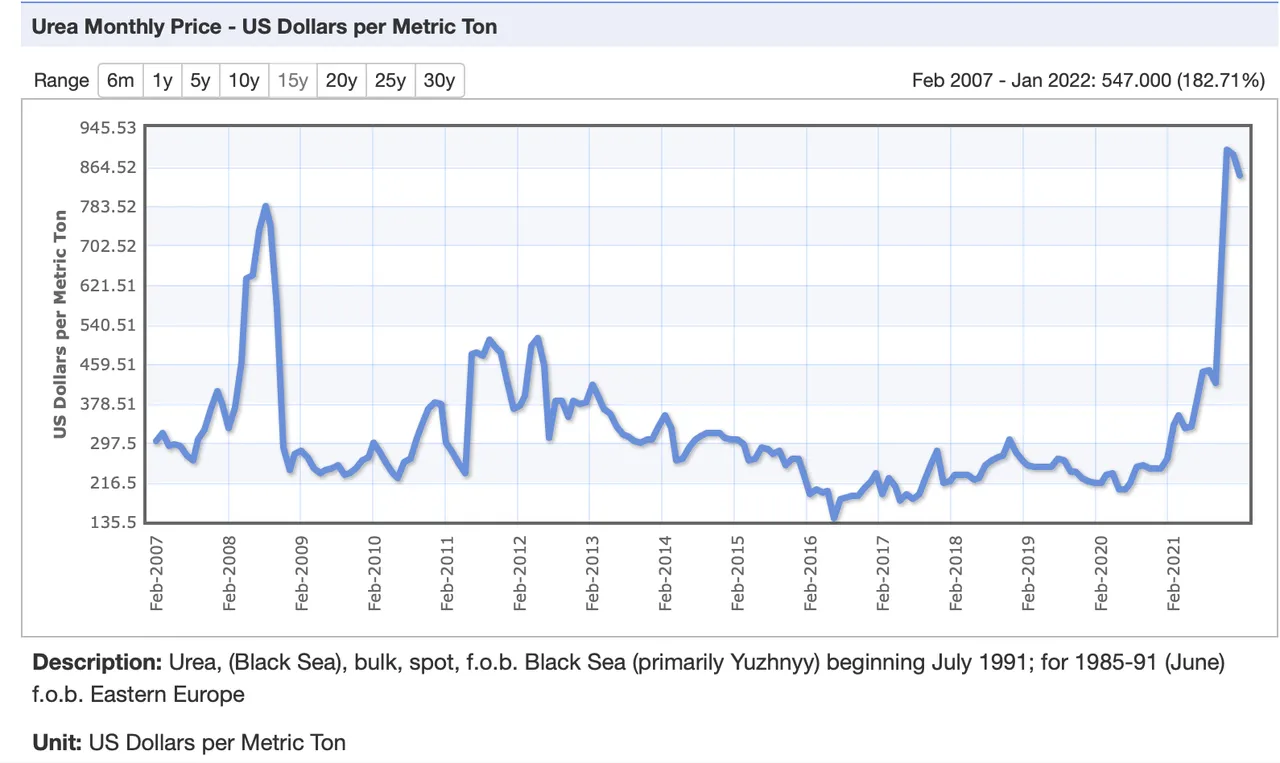Click the Feb-2021 x-axis label

tap(1174, 572)
